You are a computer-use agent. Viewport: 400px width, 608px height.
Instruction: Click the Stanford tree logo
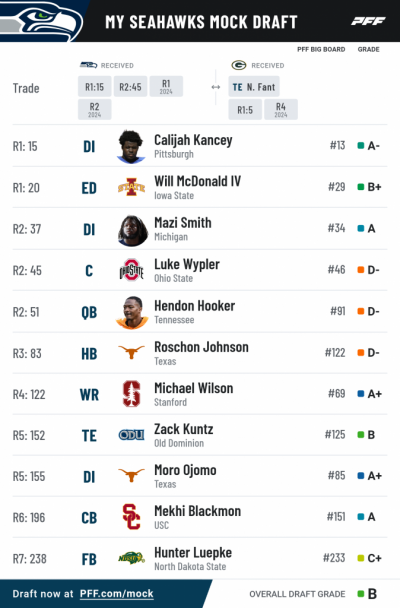(131, 394)
